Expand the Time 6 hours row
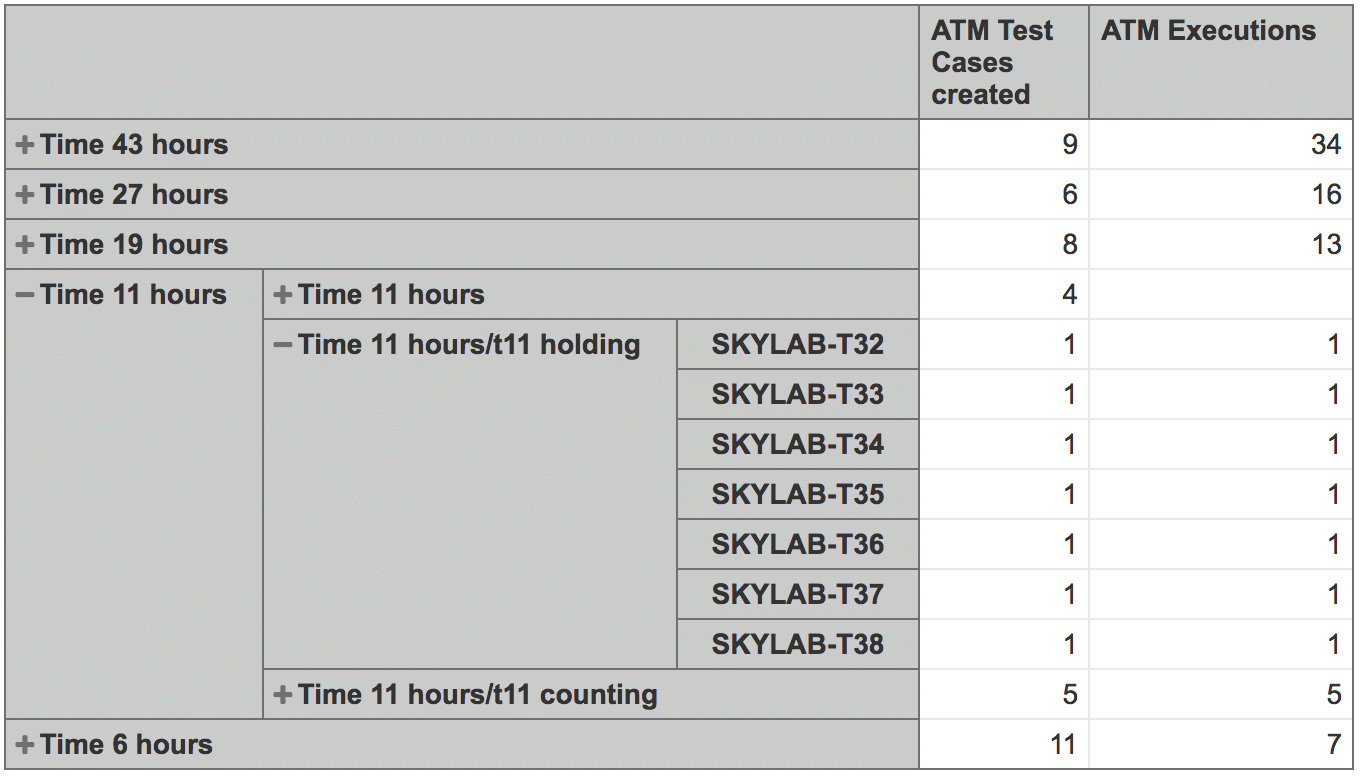Image resolution: width=1360 pixels, height=780 pixels. click(25, 745)
